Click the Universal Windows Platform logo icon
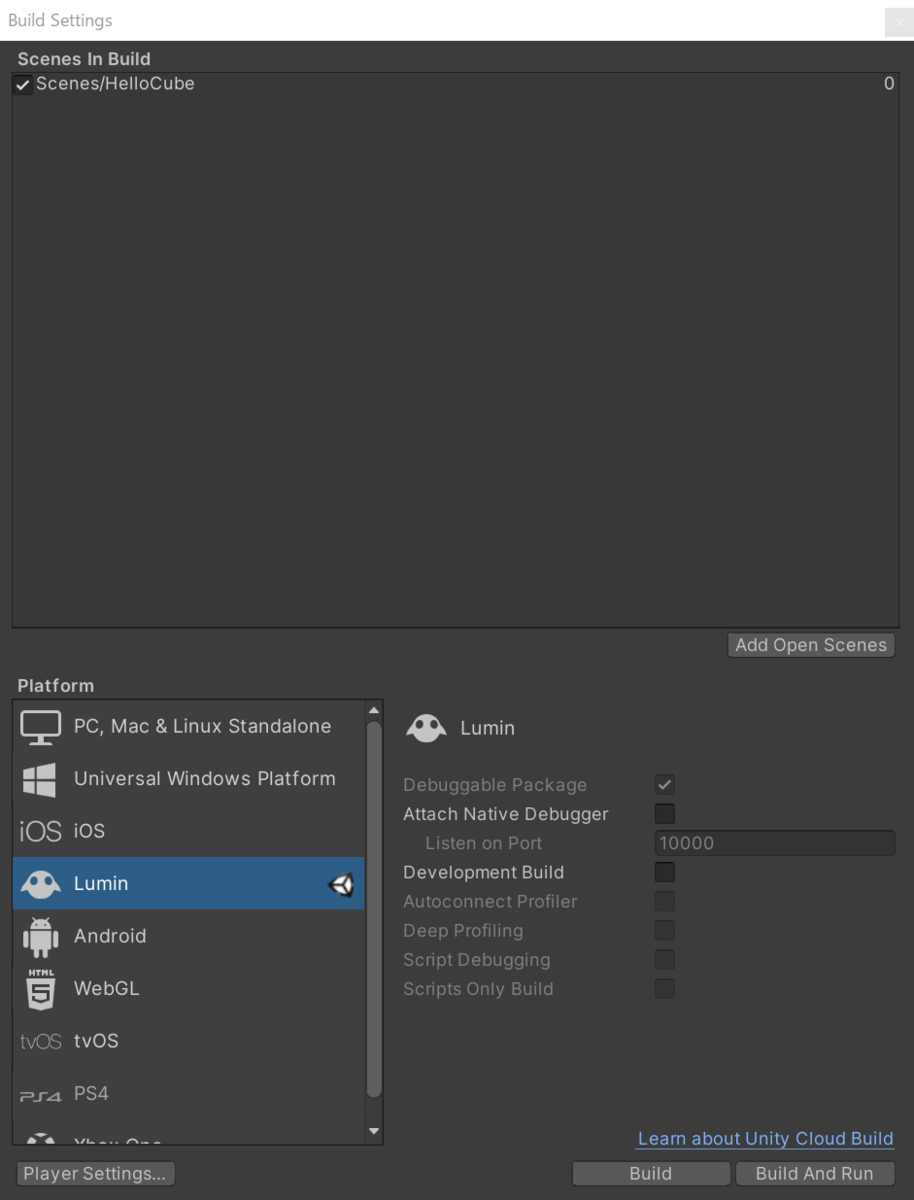The width and height of the screenshot is (914, 1200). [40, 779]
